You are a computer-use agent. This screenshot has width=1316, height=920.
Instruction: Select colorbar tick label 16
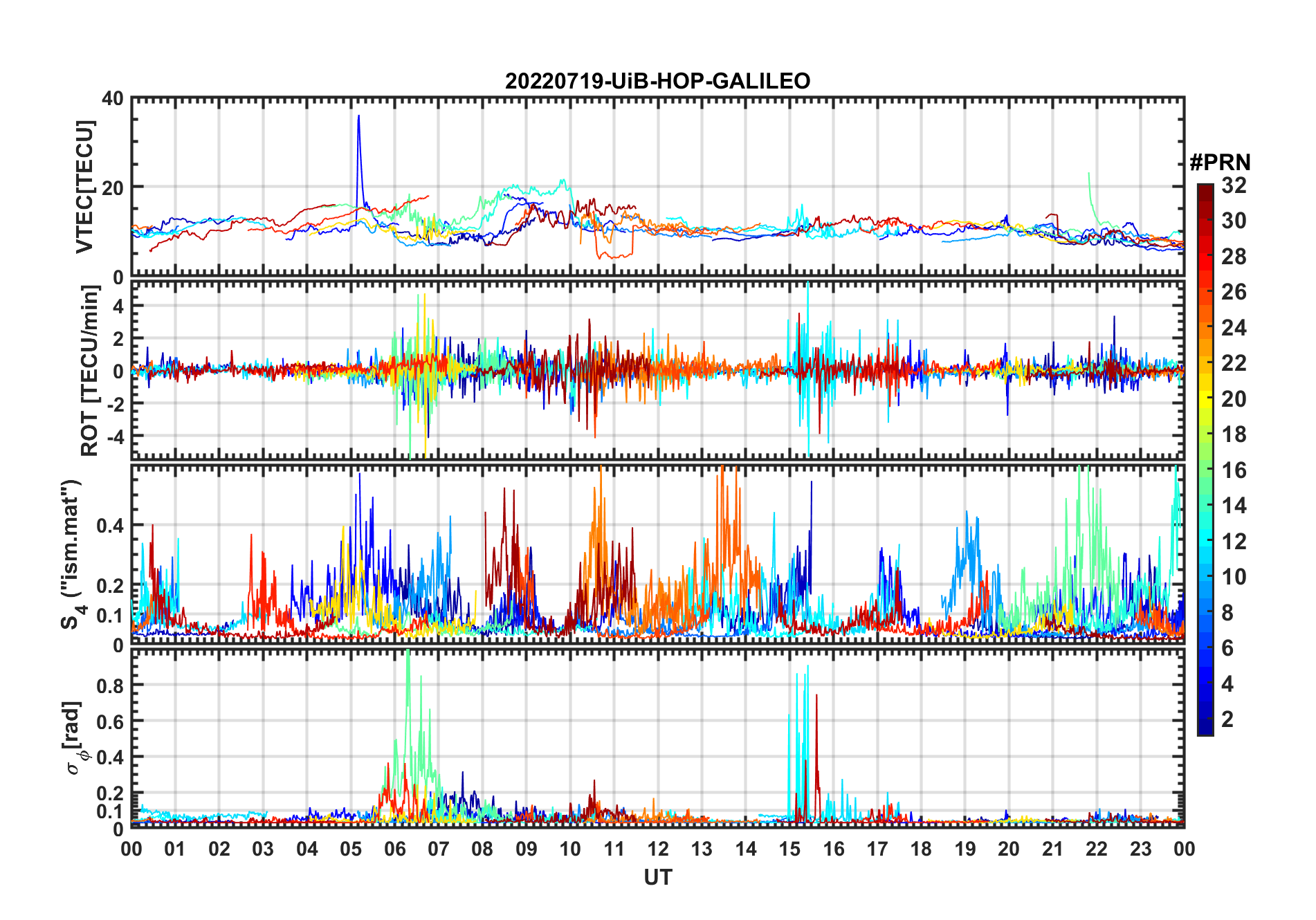1234,470
